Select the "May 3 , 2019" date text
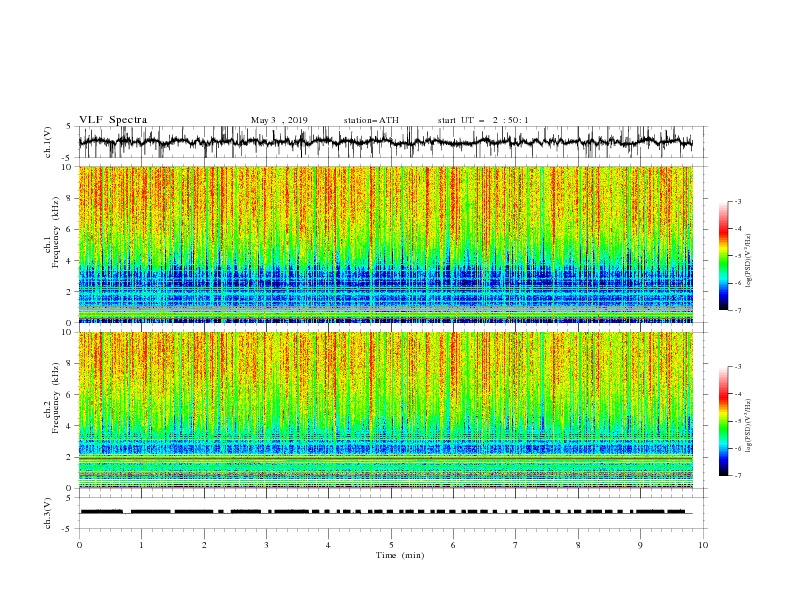 279,120
